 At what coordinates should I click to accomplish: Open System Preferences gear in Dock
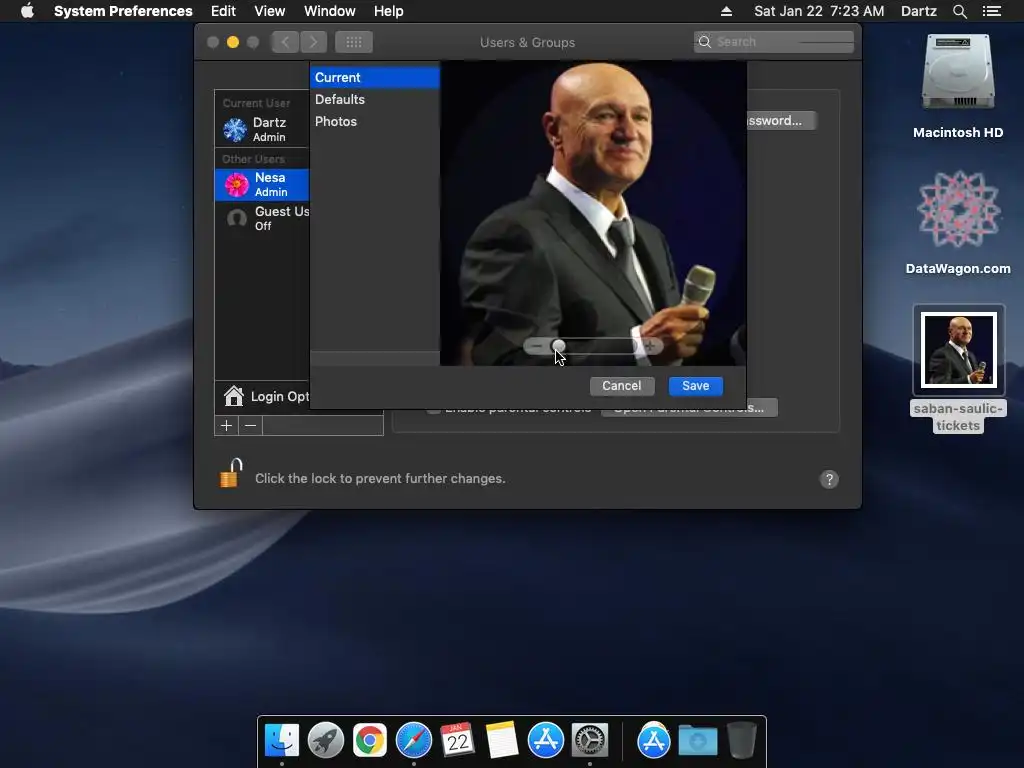point(590,740)
